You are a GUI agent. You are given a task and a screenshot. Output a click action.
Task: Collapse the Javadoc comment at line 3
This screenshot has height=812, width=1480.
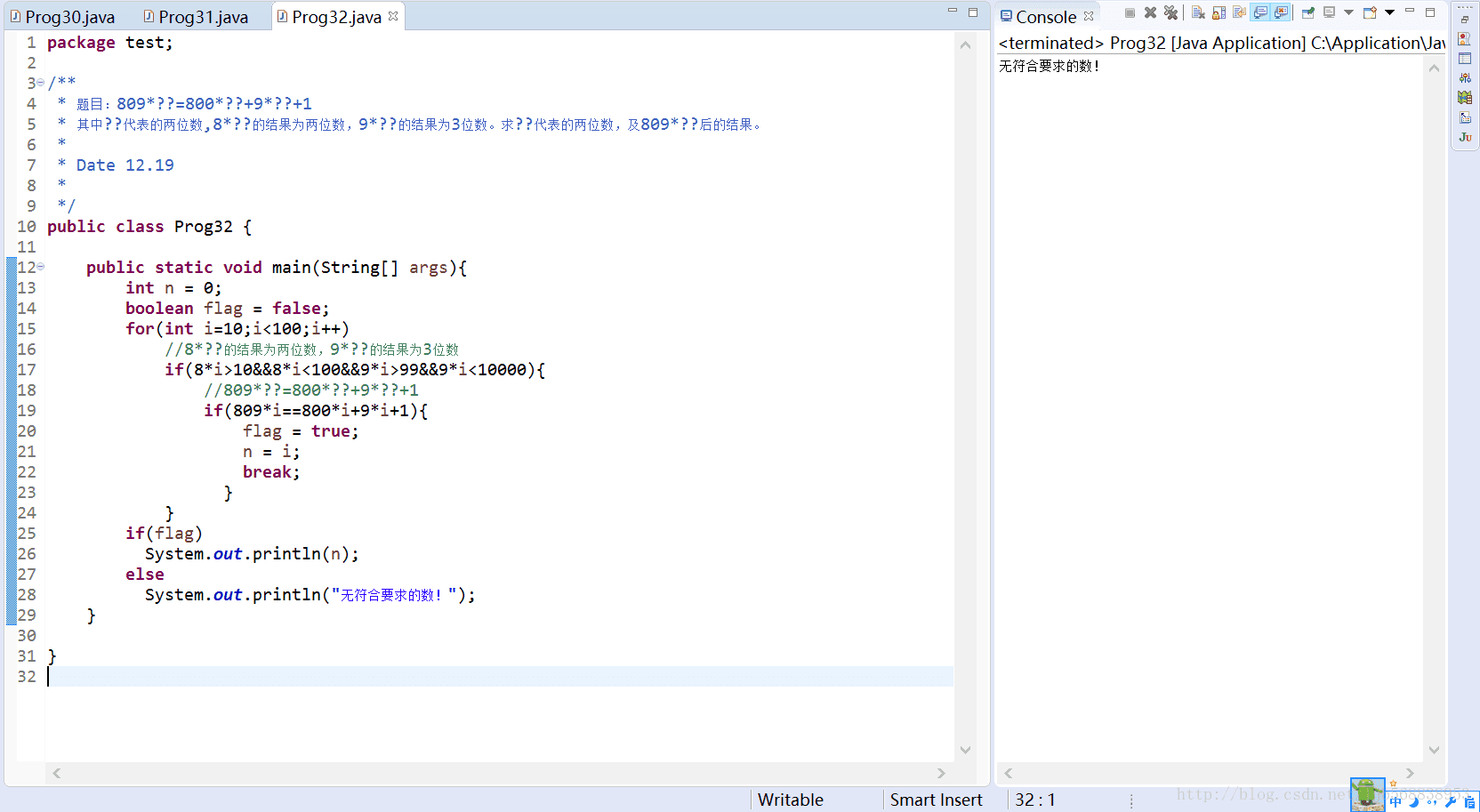point(41,83)
